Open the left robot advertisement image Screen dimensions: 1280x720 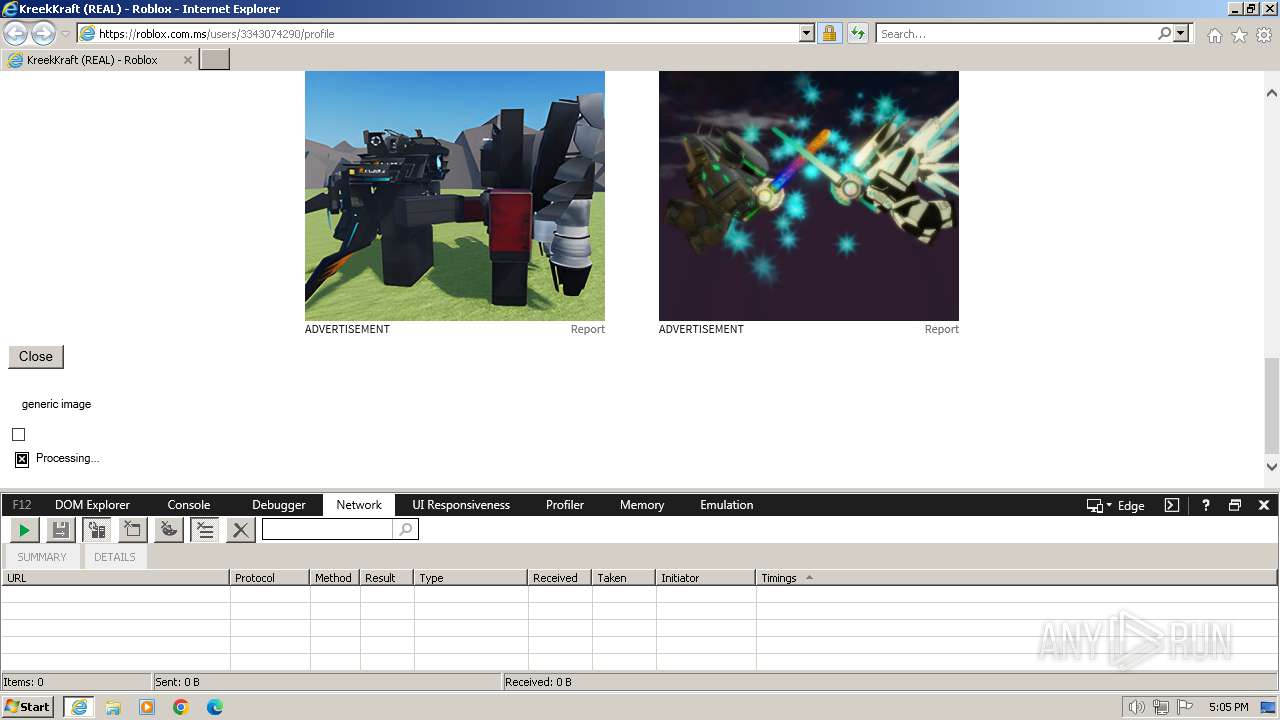click(455, 196)
